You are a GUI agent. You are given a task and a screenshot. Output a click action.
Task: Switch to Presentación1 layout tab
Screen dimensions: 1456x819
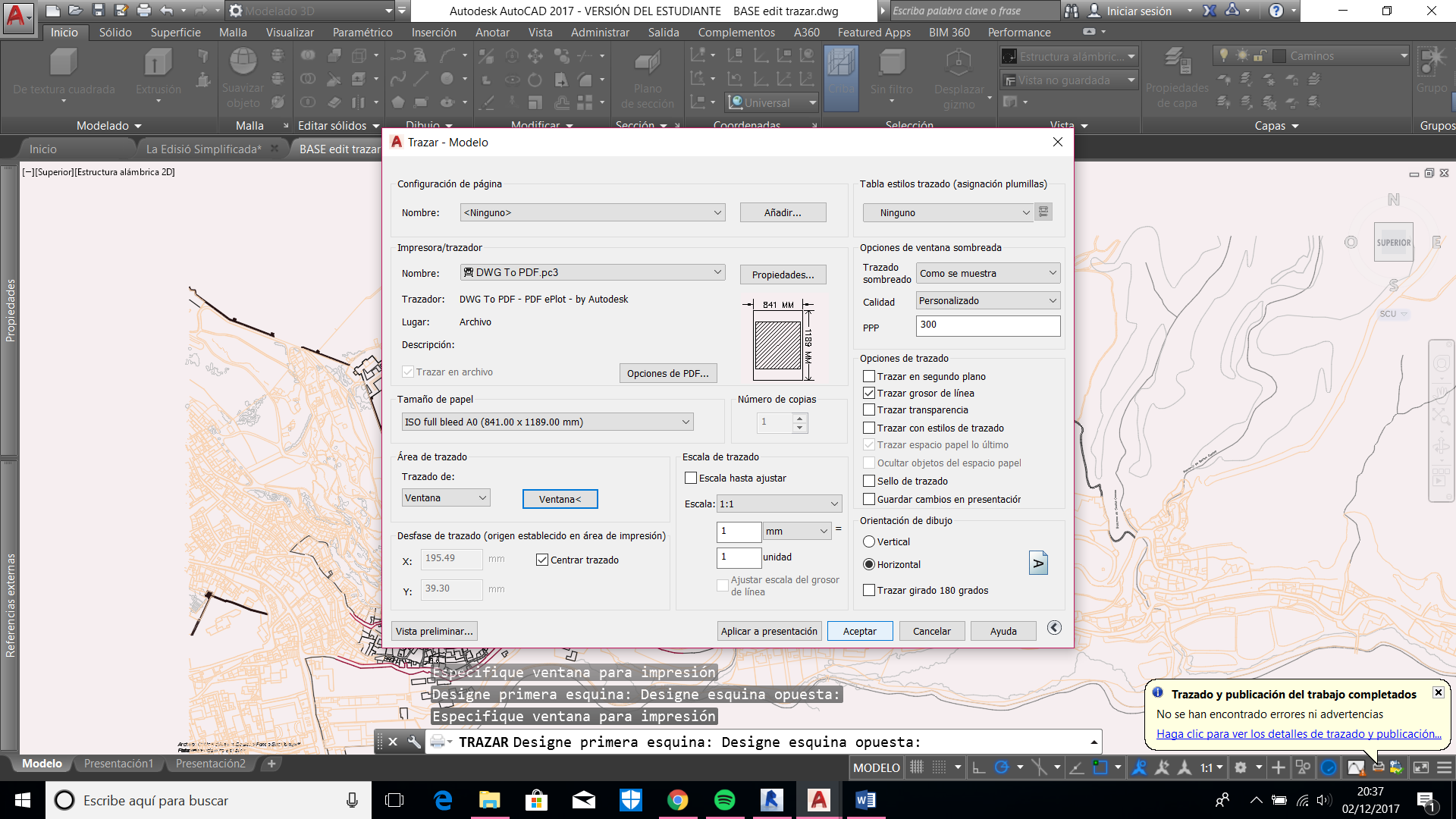coord(118,764)
